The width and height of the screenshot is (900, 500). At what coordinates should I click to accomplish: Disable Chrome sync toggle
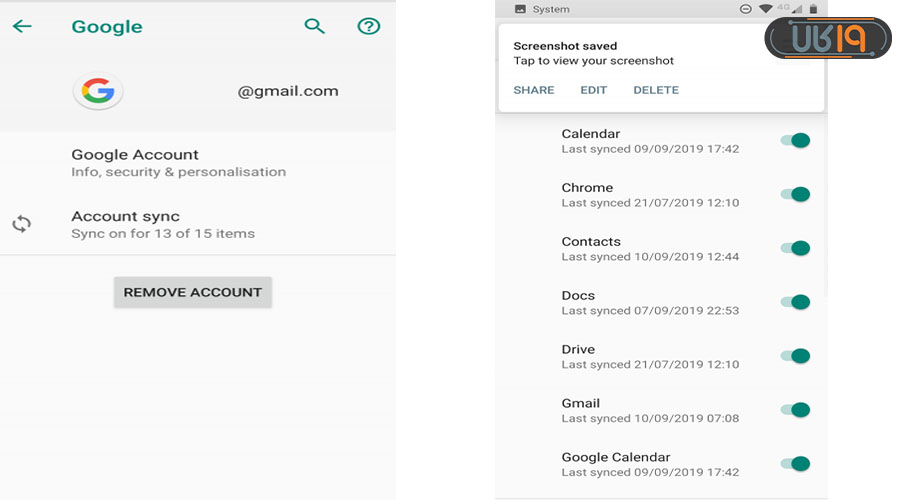pyautogui.click(x=795, y=195)
